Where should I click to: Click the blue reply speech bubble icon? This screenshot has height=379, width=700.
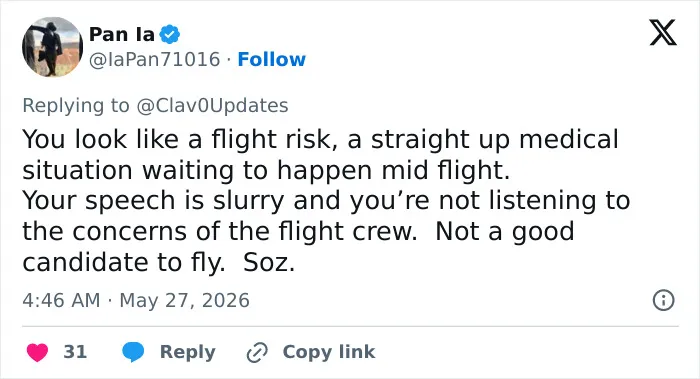click(133, 352)
